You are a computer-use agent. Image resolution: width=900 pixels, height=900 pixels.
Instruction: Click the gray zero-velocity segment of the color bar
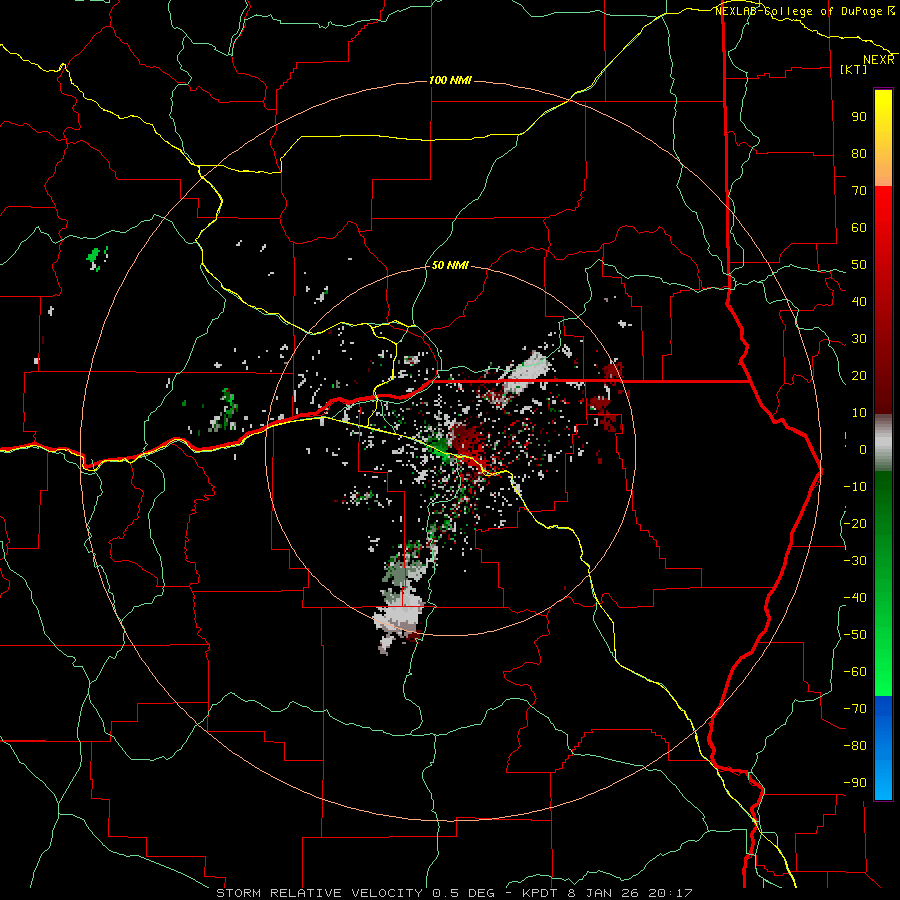pos(883,442)
